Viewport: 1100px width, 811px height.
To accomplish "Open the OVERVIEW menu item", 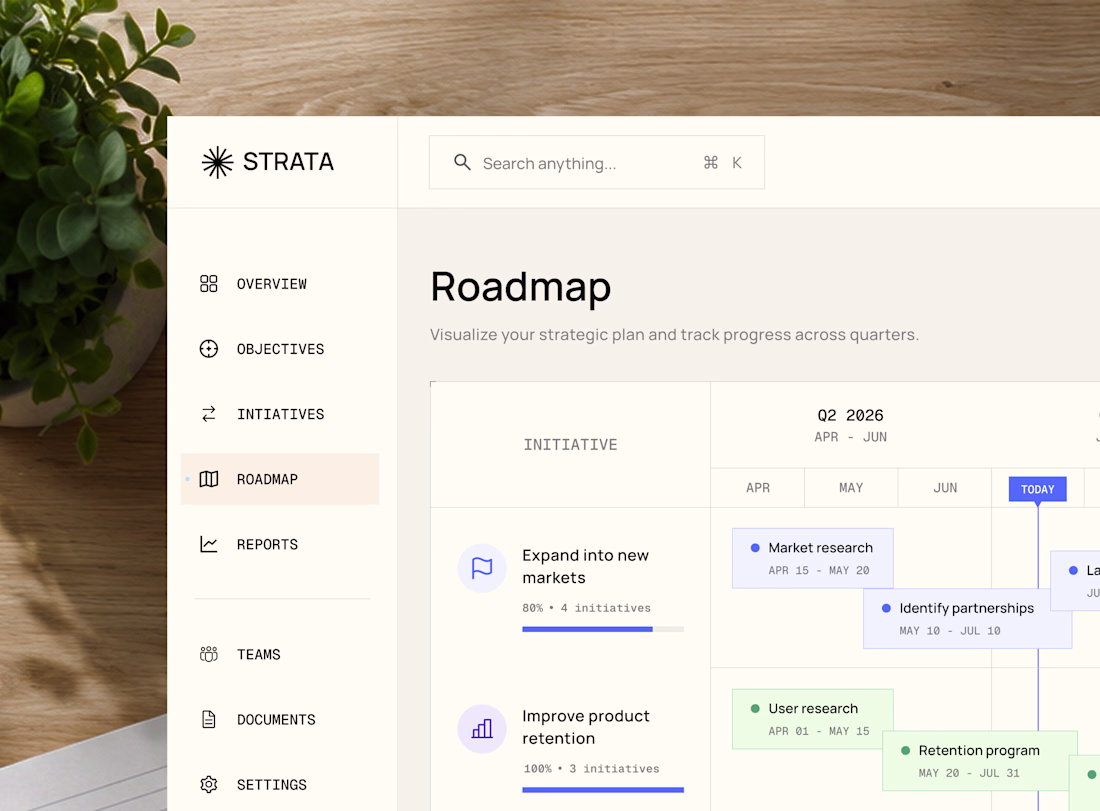I will (x=280, y=283).
